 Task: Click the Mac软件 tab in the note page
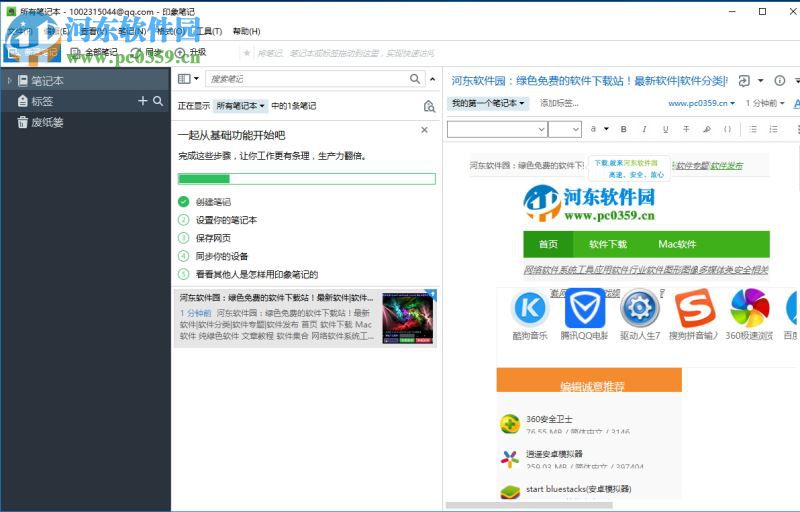(x=677, y=244)
